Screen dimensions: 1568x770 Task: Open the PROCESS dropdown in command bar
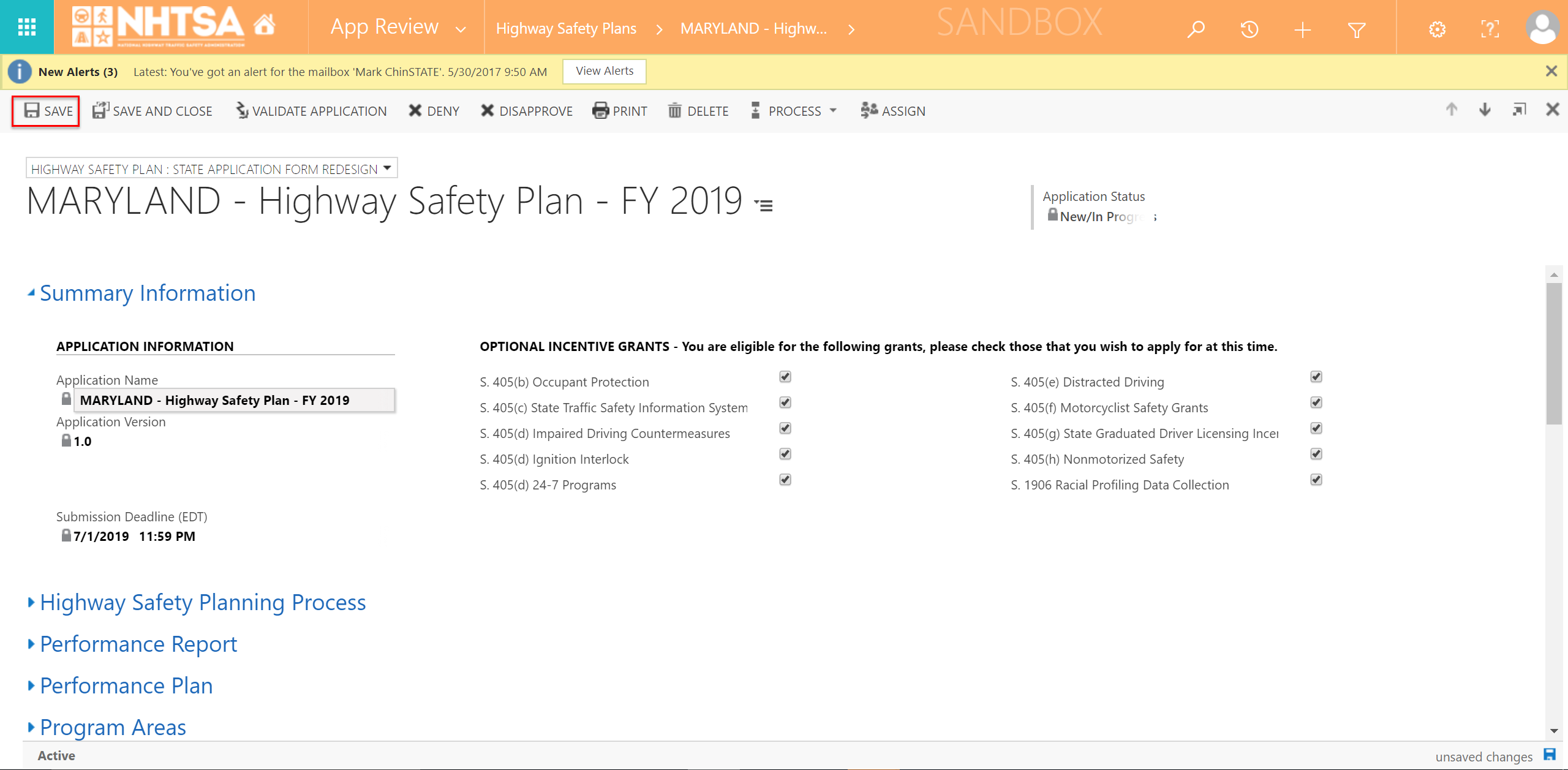click(794, 111)
